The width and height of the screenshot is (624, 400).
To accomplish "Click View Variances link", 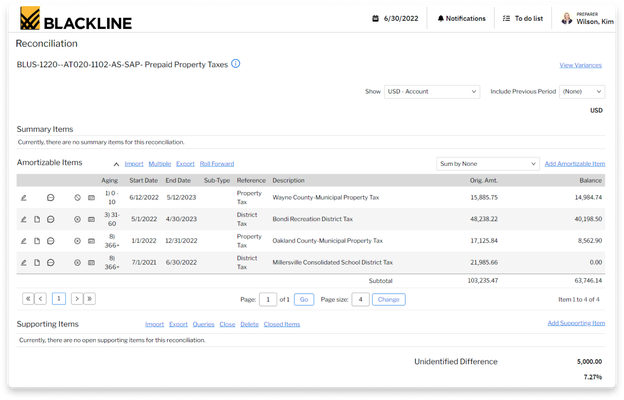I will (581, 65).
